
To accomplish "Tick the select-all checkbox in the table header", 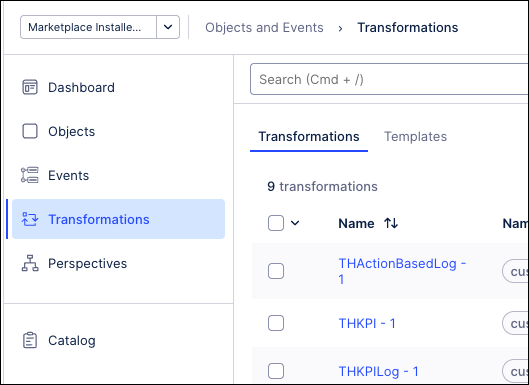I will [276, 223].
